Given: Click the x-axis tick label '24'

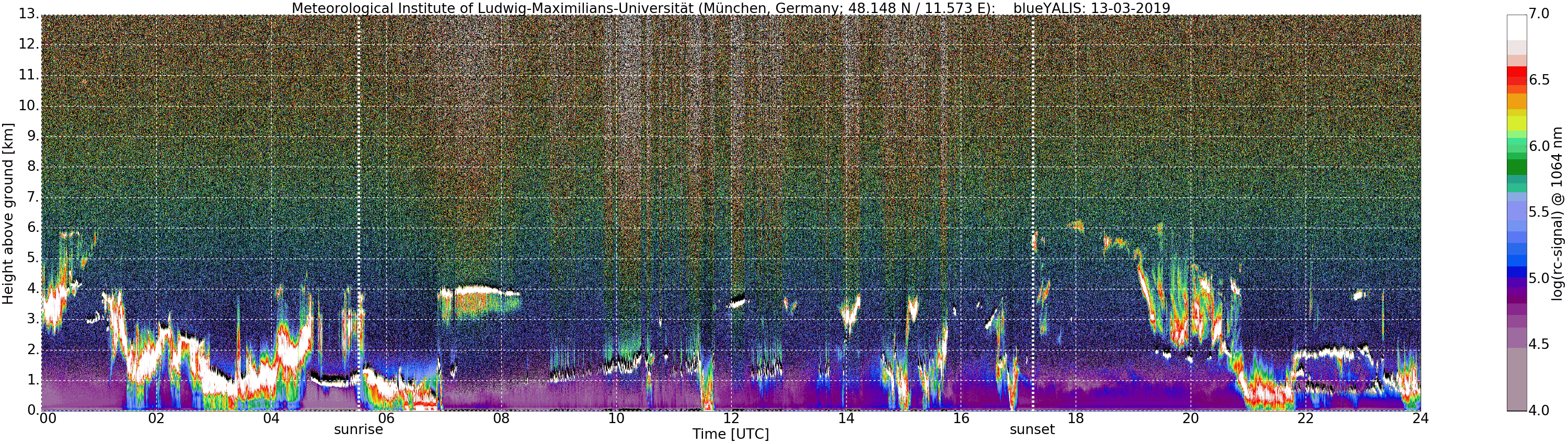Looking at the screenshot, I should point(1421,418).
